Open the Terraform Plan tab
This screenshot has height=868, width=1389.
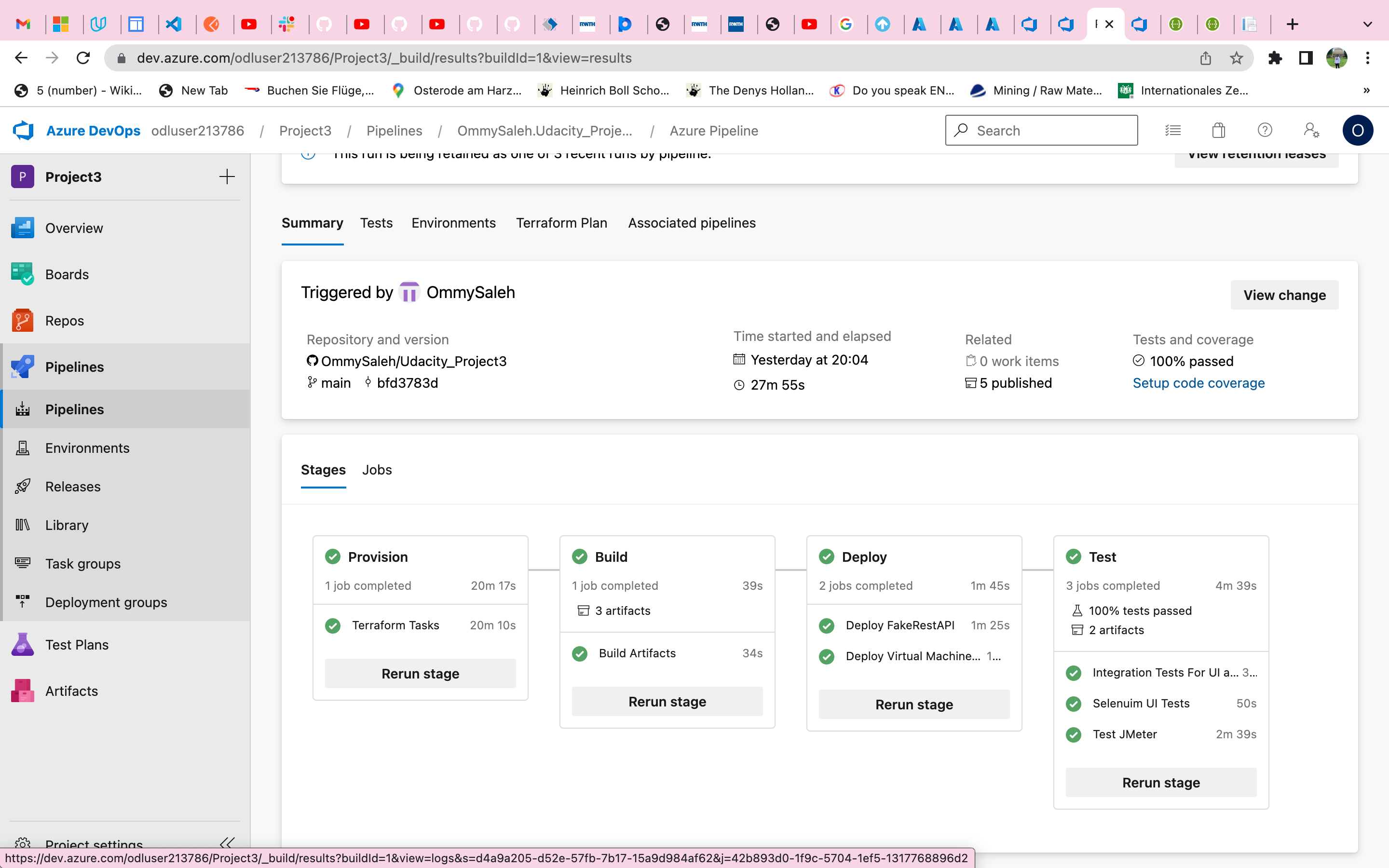561,223
